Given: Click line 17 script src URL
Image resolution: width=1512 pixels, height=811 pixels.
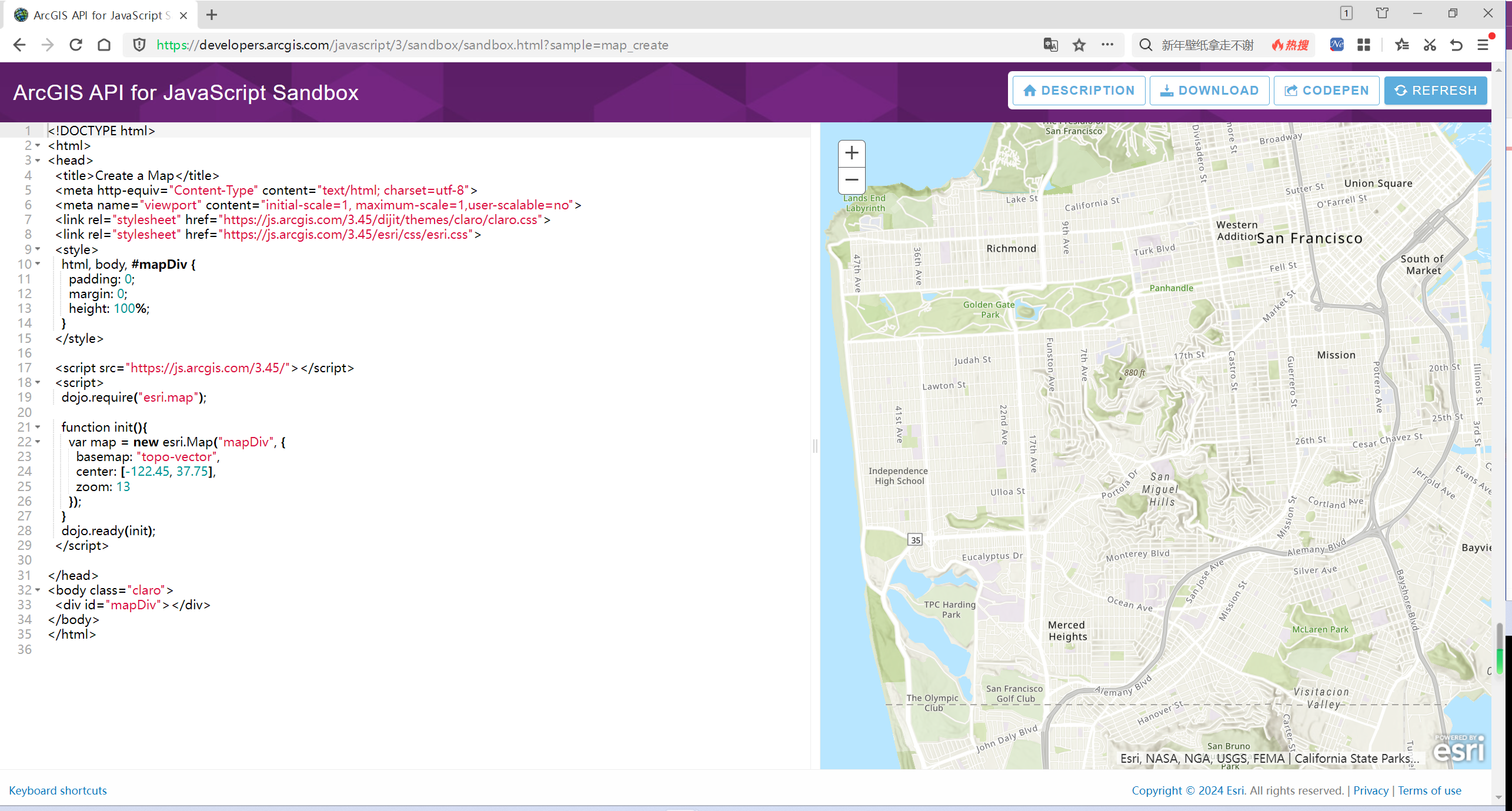Looking at the screenshot, I should click(x=208, y=368).
